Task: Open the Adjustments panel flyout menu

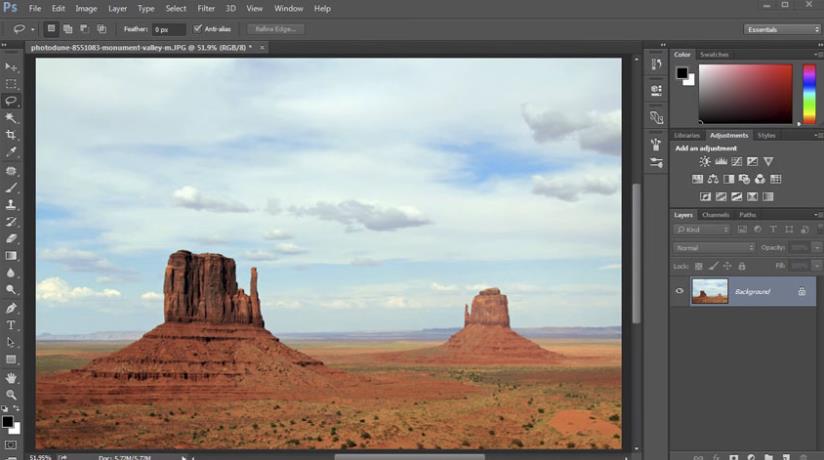Action: point(817,136)
